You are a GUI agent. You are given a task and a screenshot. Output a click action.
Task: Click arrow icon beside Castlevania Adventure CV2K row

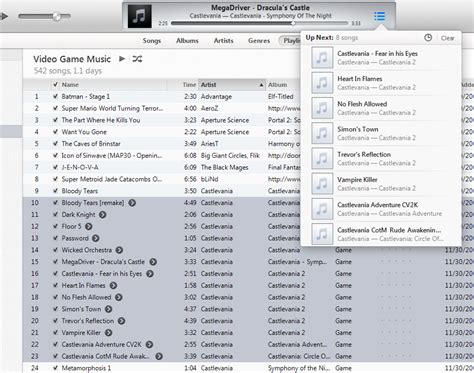coord(149,345)
